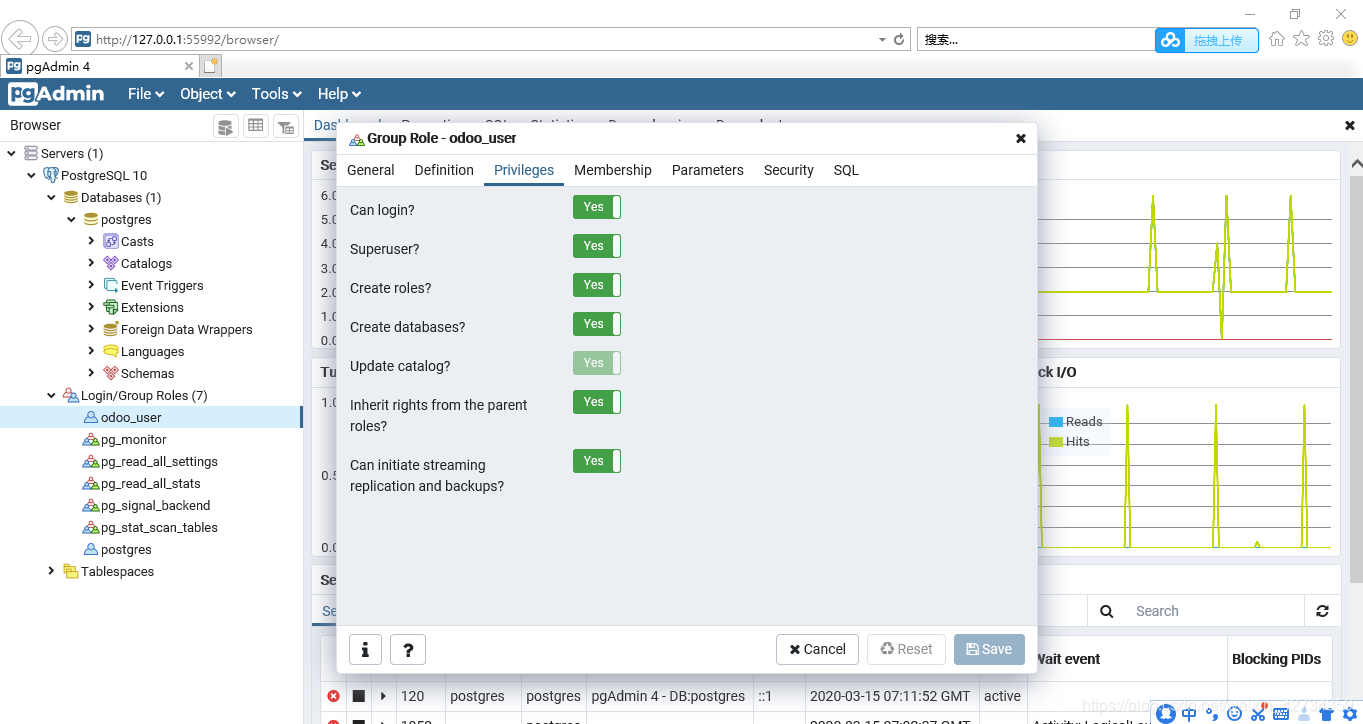1363x724 pixels.
Task: Click the Cancel button
Action: (x=817, y=649)
